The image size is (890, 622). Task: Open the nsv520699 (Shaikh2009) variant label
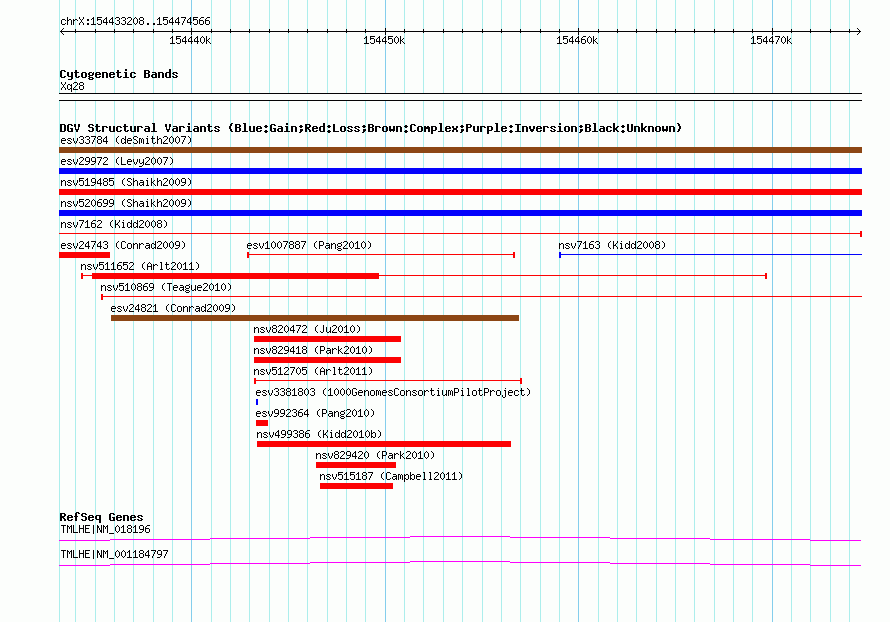point(126,203)
